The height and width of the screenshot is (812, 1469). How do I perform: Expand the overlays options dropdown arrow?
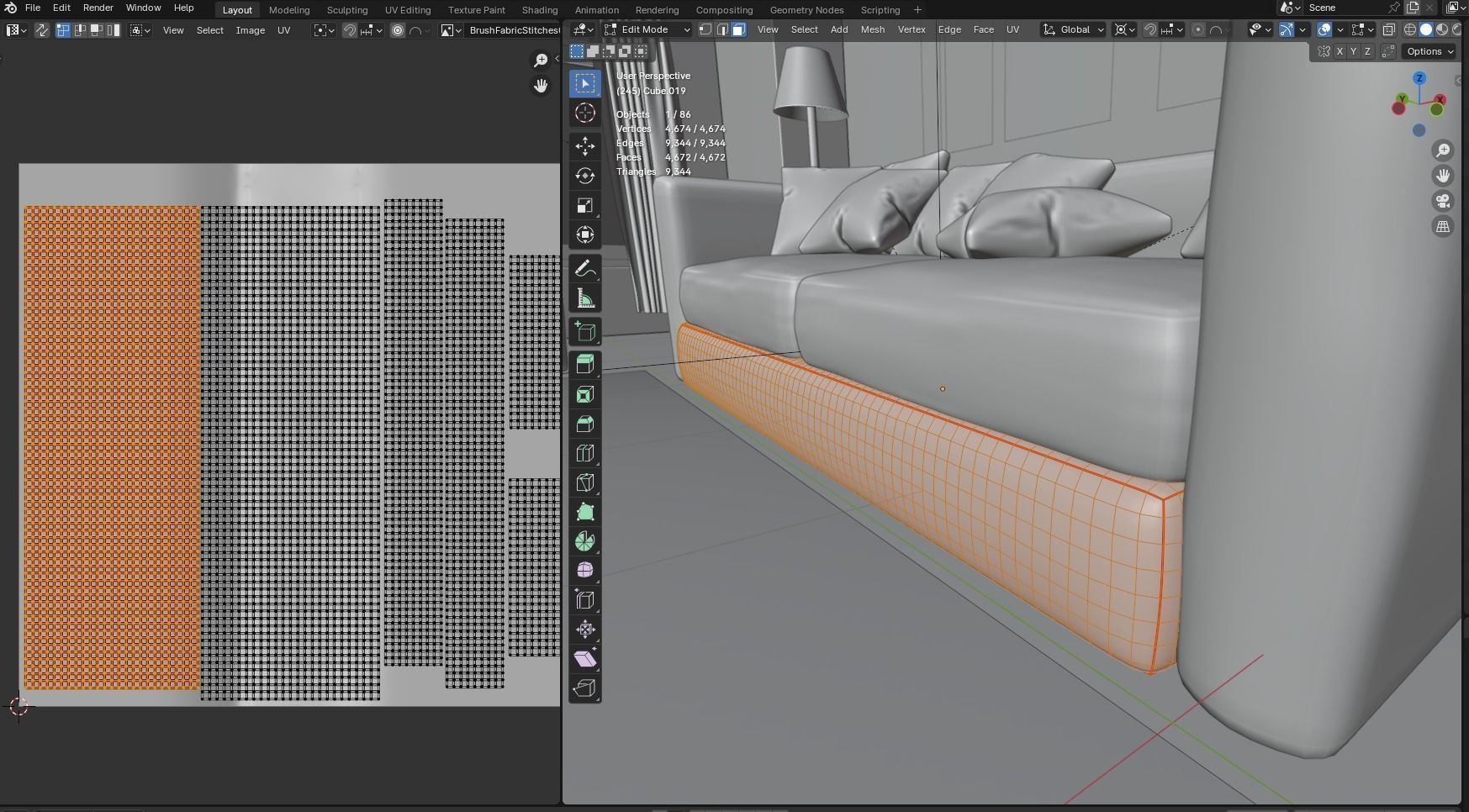(1340, 29)
